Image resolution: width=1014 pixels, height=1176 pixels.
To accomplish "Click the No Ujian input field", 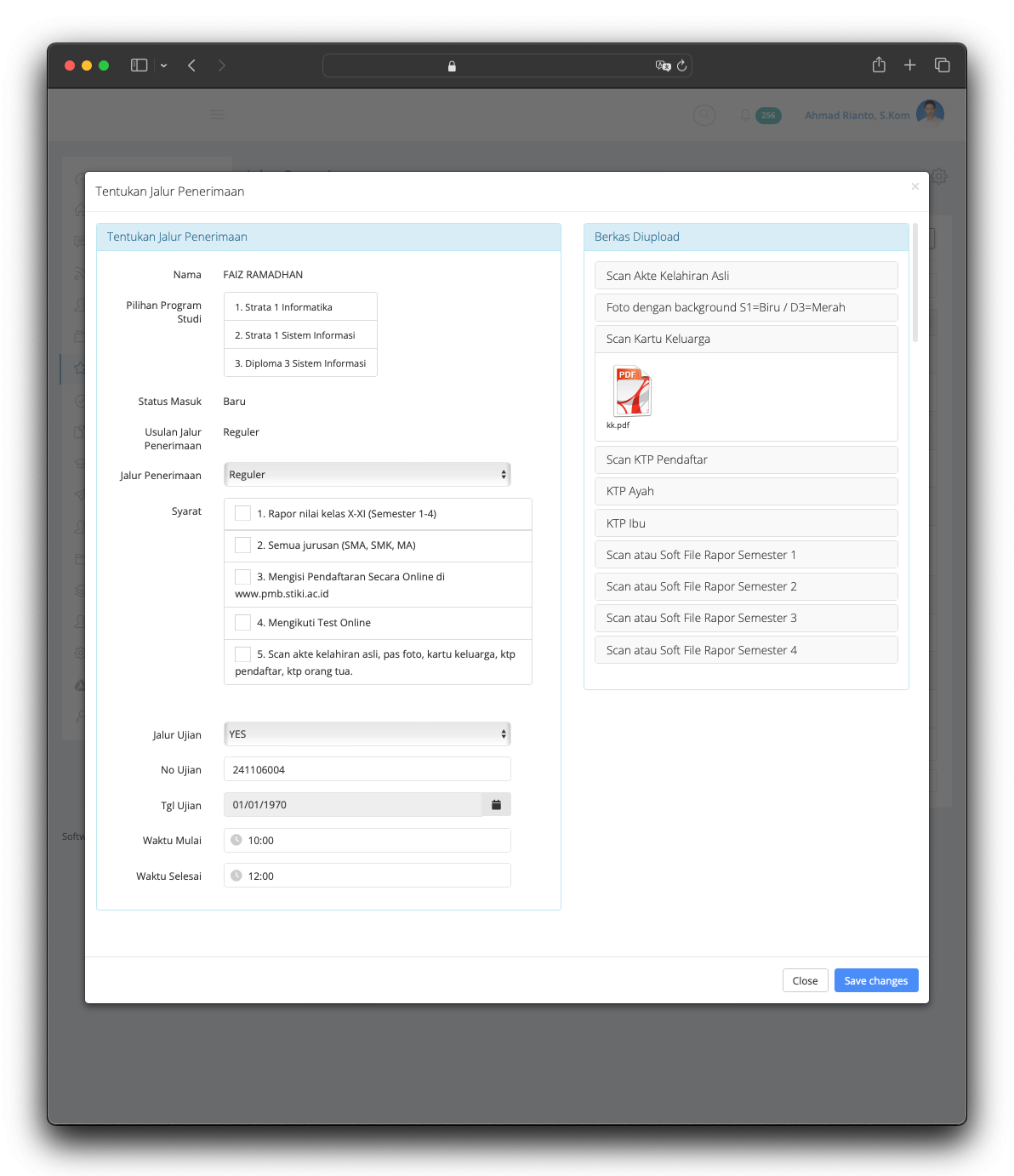I will 367,769.
